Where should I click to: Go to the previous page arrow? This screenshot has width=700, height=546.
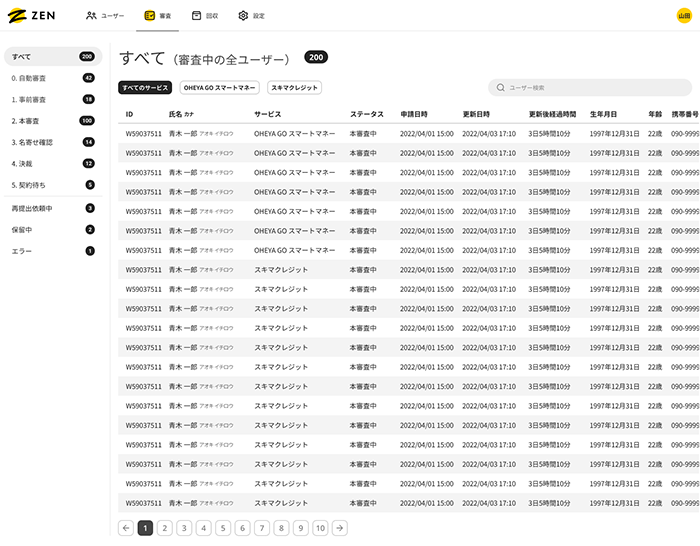126,528
